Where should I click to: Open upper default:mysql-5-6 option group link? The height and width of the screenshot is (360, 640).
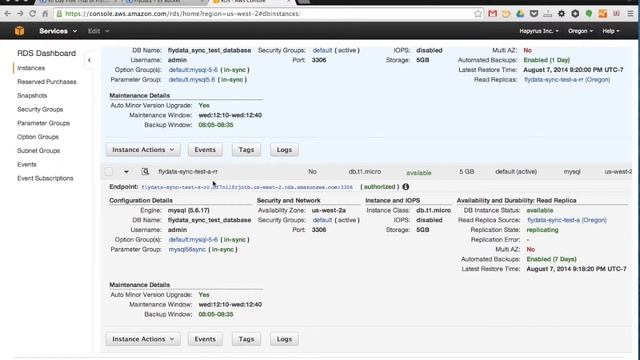coord(193,70)
